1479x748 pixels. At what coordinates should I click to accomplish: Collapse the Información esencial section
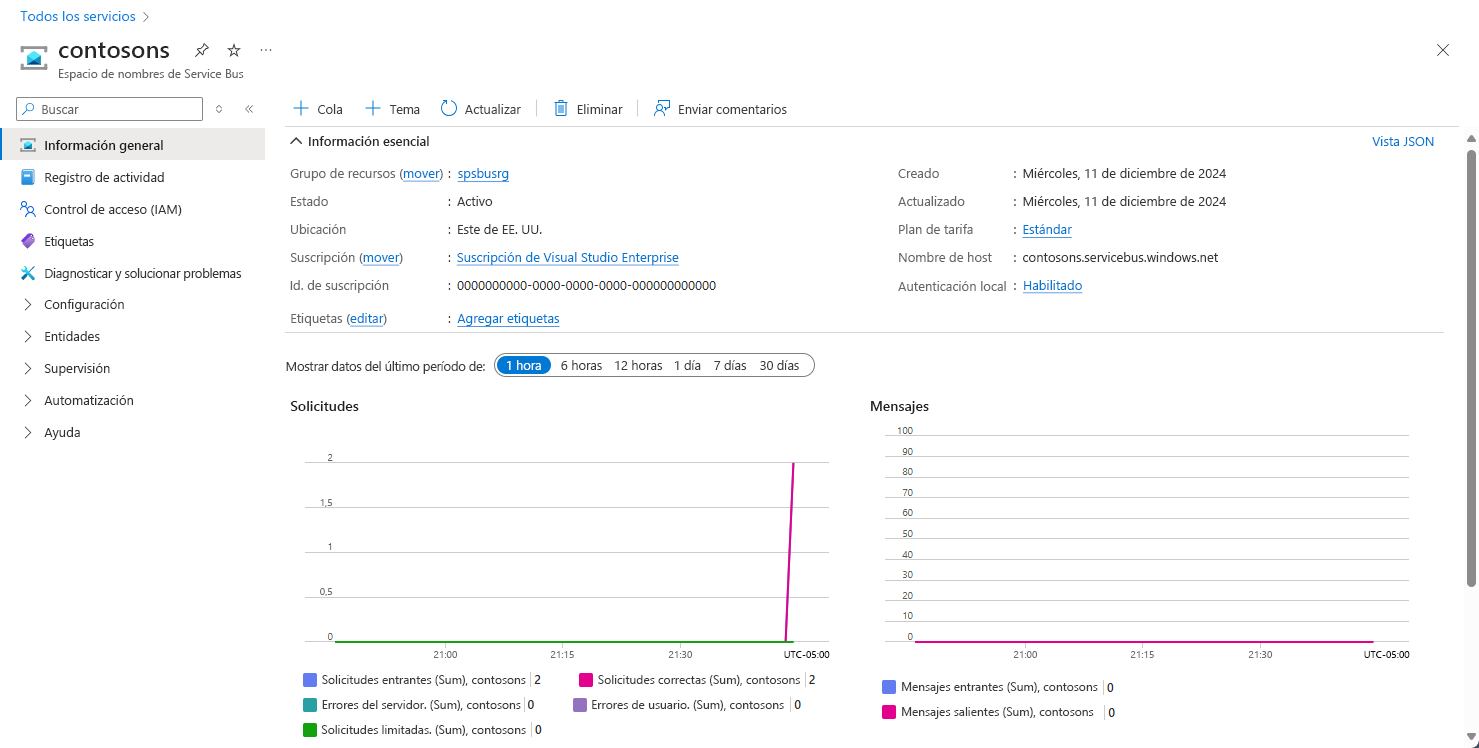[x=360, y=141]
